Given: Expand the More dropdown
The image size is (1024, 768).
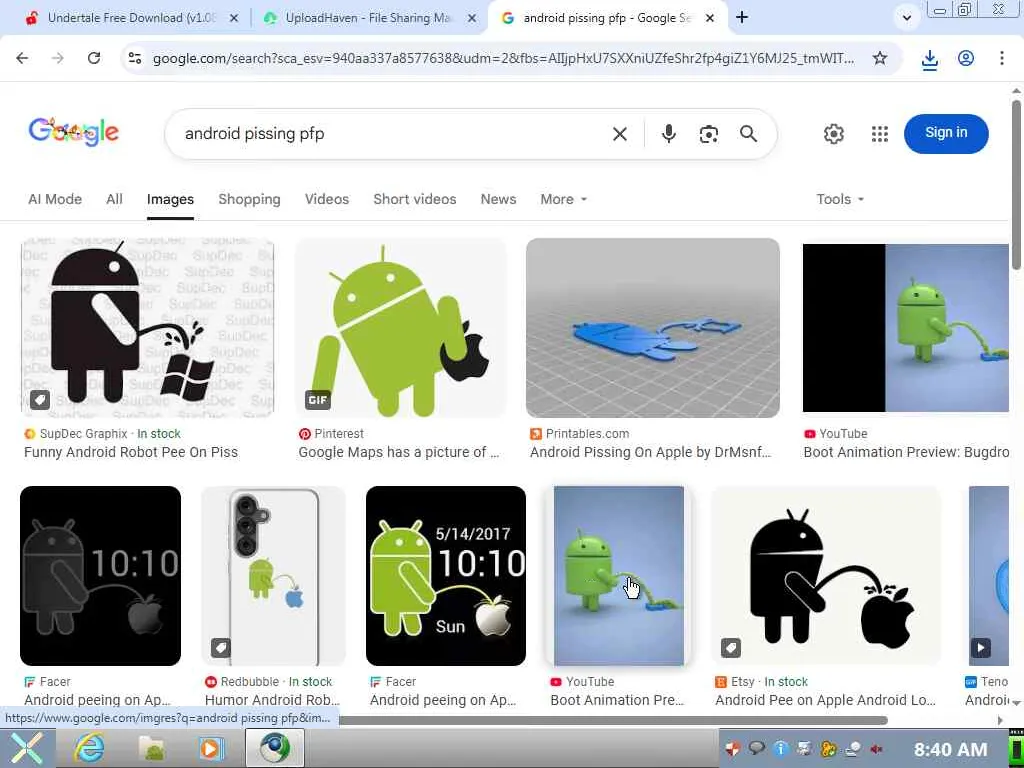Looking at the screenshot, I should point(564,199).
